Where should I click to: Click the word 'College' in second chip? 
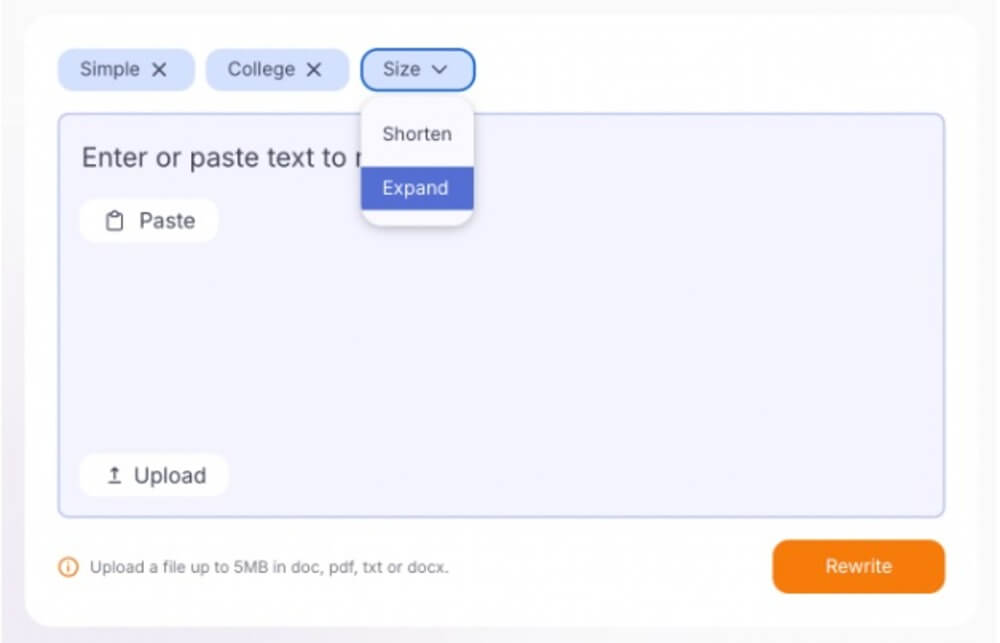pyautogui.click(x=261, y=70)
